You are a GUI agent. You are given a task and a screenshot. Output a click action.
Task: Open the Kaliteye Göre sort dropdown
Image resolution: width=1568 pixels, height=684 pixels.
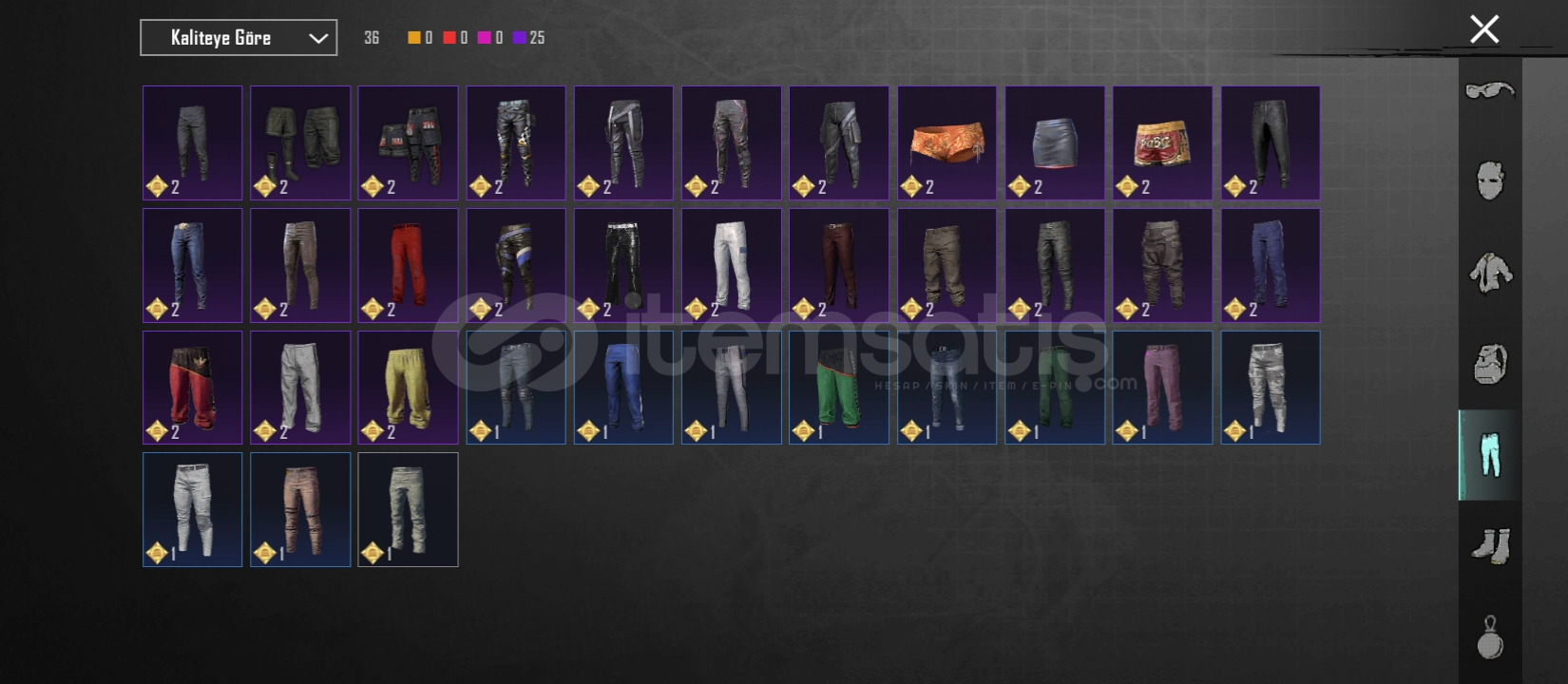point(239,38)
